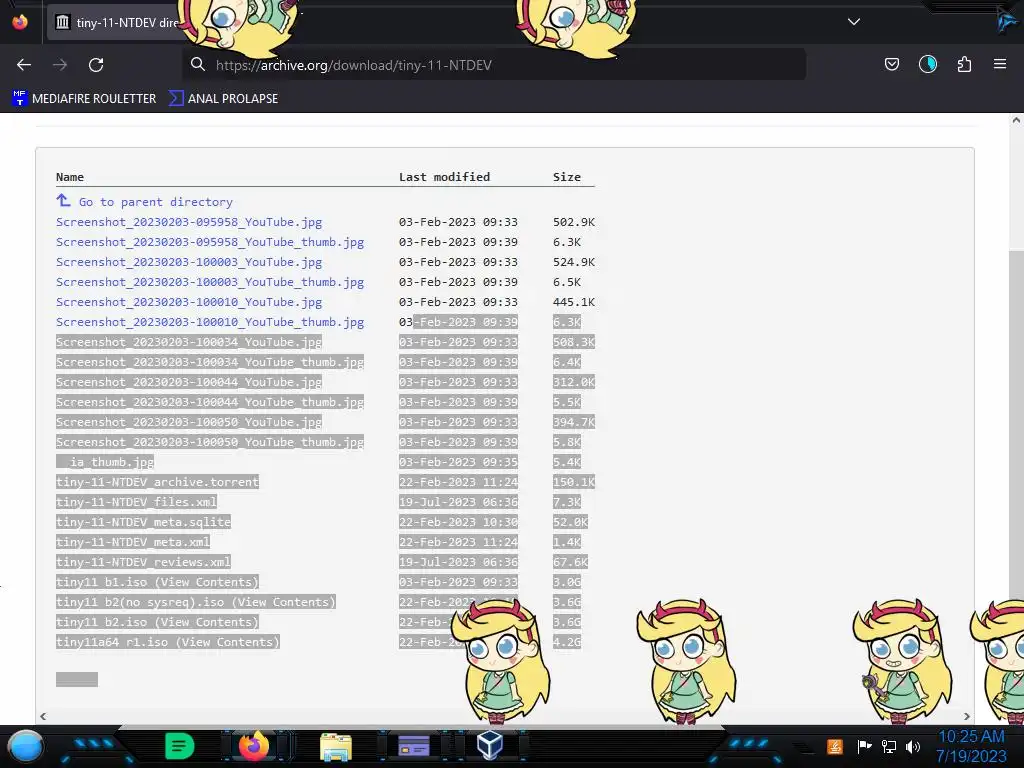Open Screenshot_20230203-100034_YouTube_thumb.jpg
The image size is (1024, 768).
click(210, 362)
